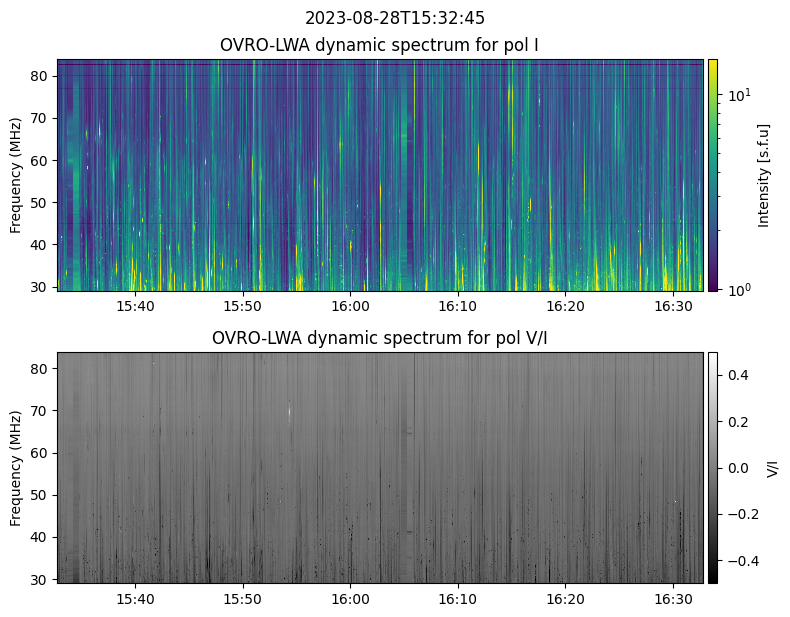
Task: Click the 0.0 tick on the V/I colorbar
Action: point(738,467)
